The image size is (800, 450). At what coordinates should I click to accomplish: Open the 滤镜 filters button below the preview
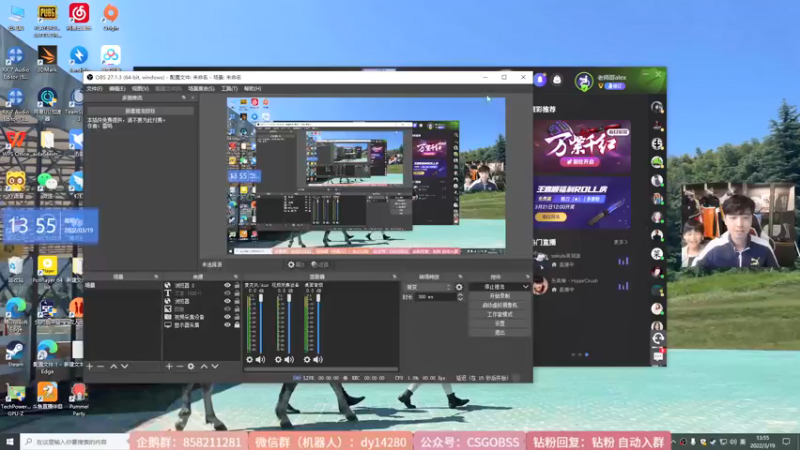(x=320, y=264)
